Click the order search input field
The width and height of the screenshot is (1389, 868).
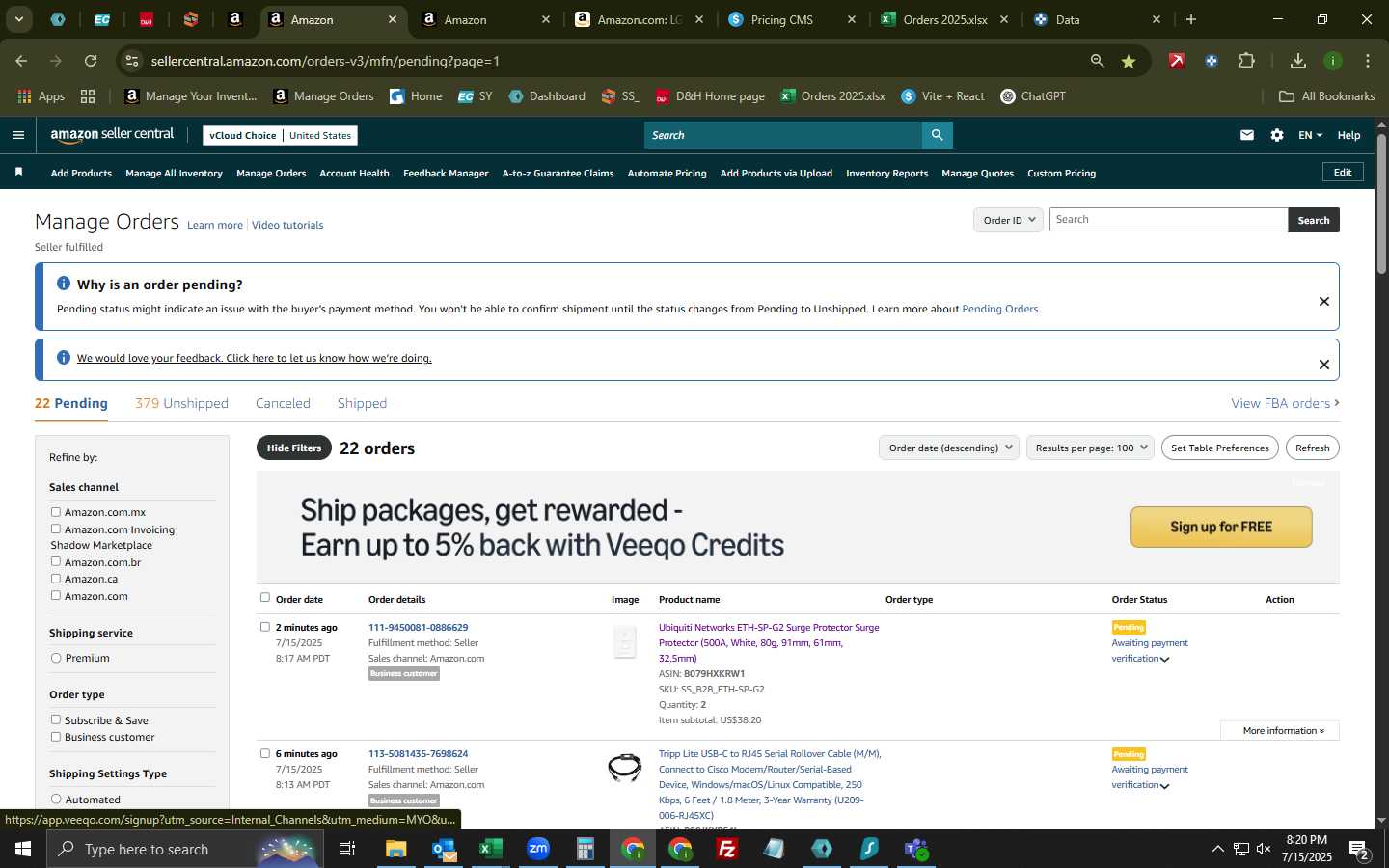(x=1168, y=220)
